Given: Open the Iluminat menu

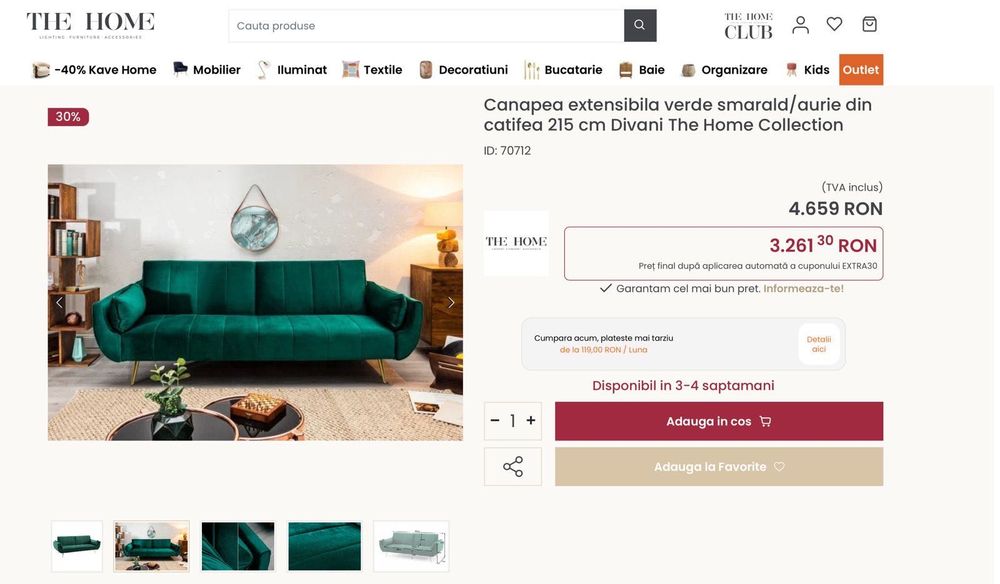Looking at the screenshot, I should coord(292,69).
